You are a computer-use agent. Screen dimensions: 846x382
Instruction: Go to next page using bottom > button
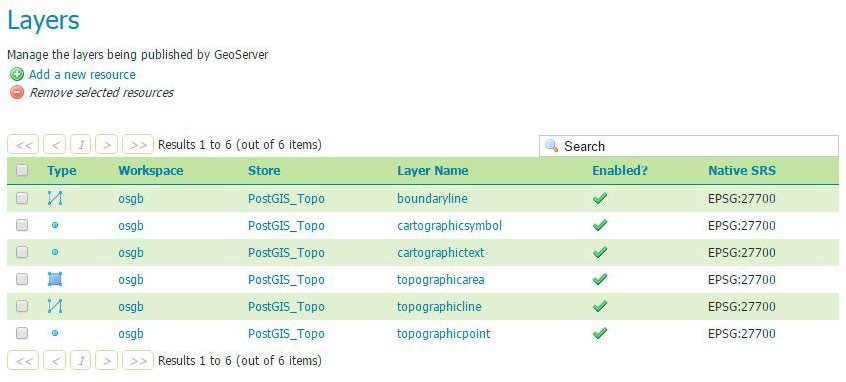[107, 360]
